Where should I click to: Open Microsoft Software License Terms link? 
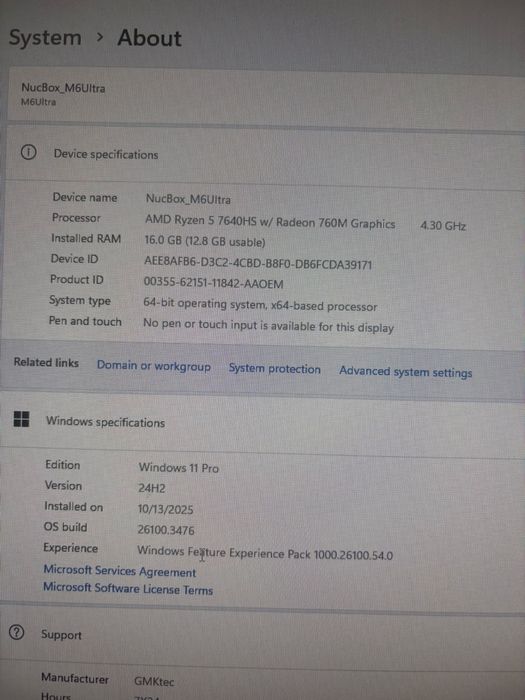point(128,588)
